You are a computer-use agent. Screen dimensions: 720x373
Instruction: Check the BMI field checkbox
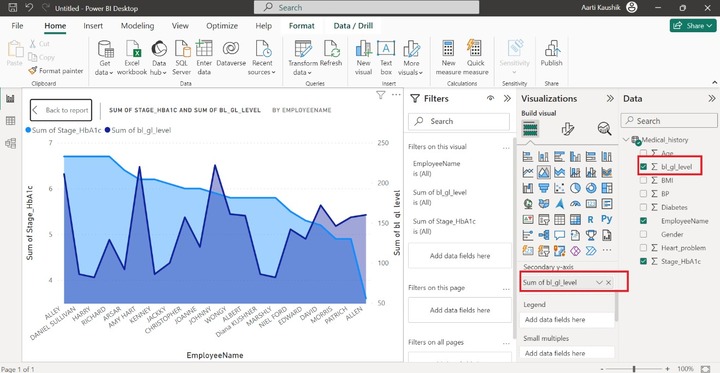(643, 181)
